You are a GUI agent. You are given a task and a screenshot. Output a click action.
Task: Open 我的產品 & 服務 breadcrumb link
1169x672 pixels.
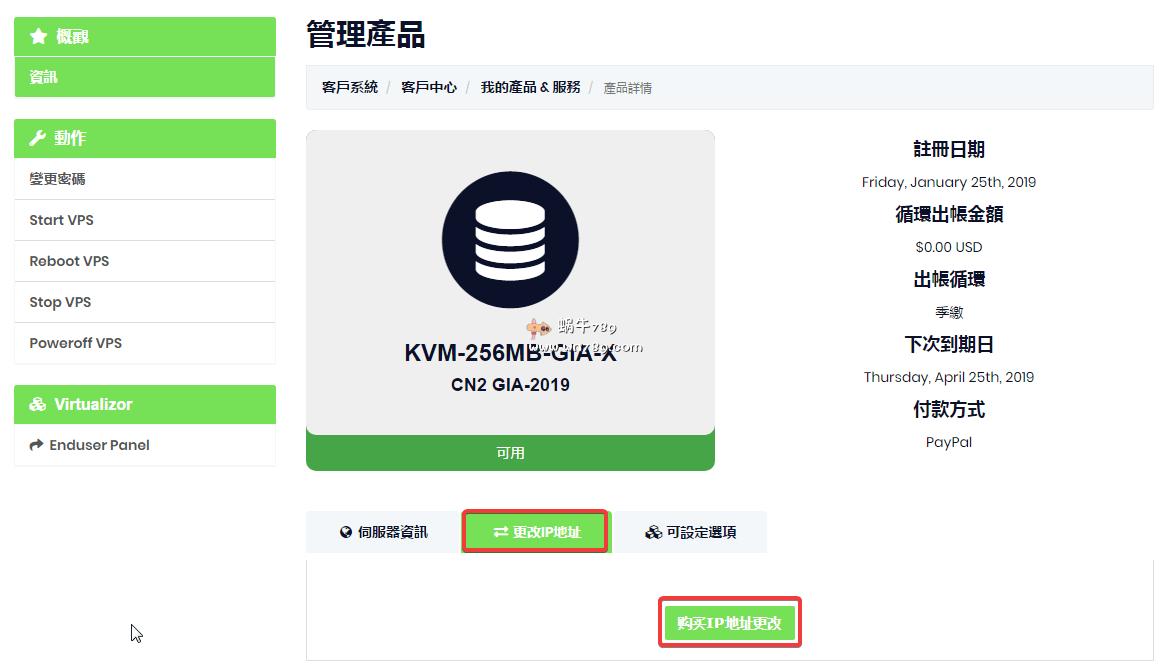(x=530, y=88)
